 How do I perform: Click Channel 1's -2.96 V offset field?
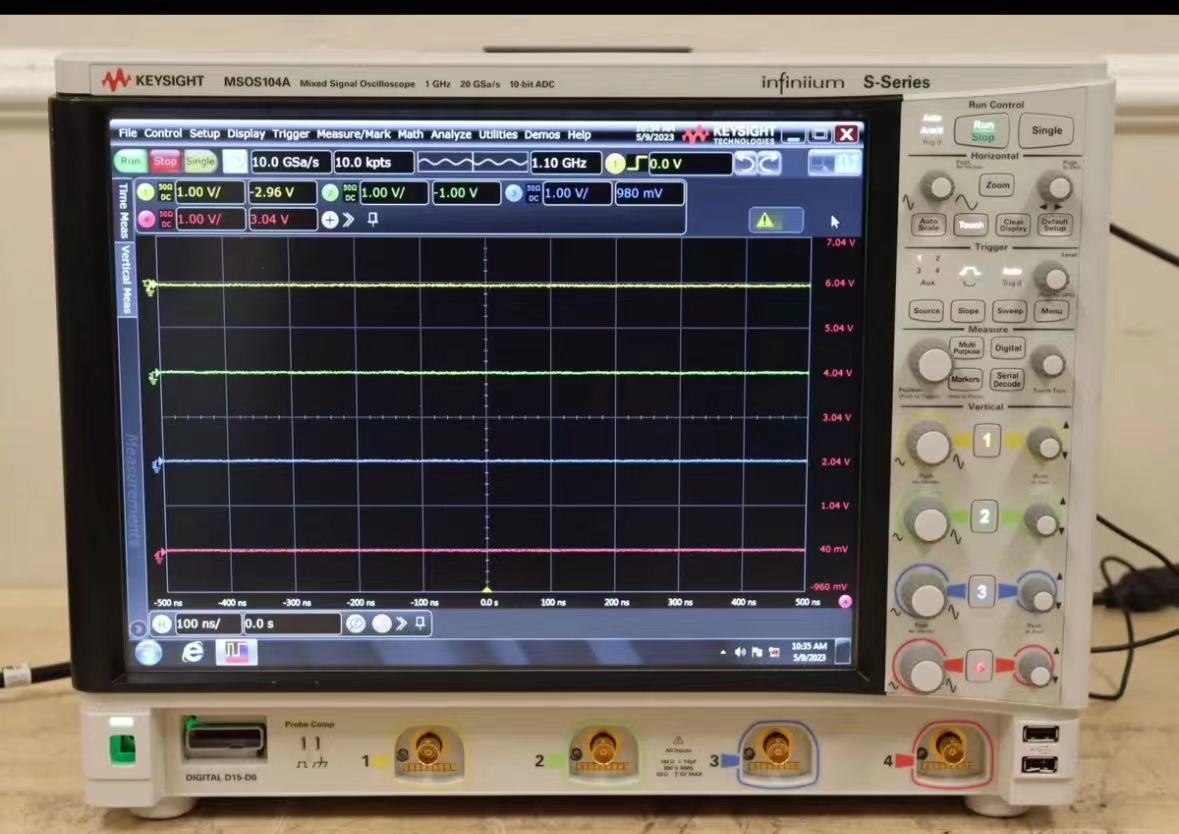point(282,193)
